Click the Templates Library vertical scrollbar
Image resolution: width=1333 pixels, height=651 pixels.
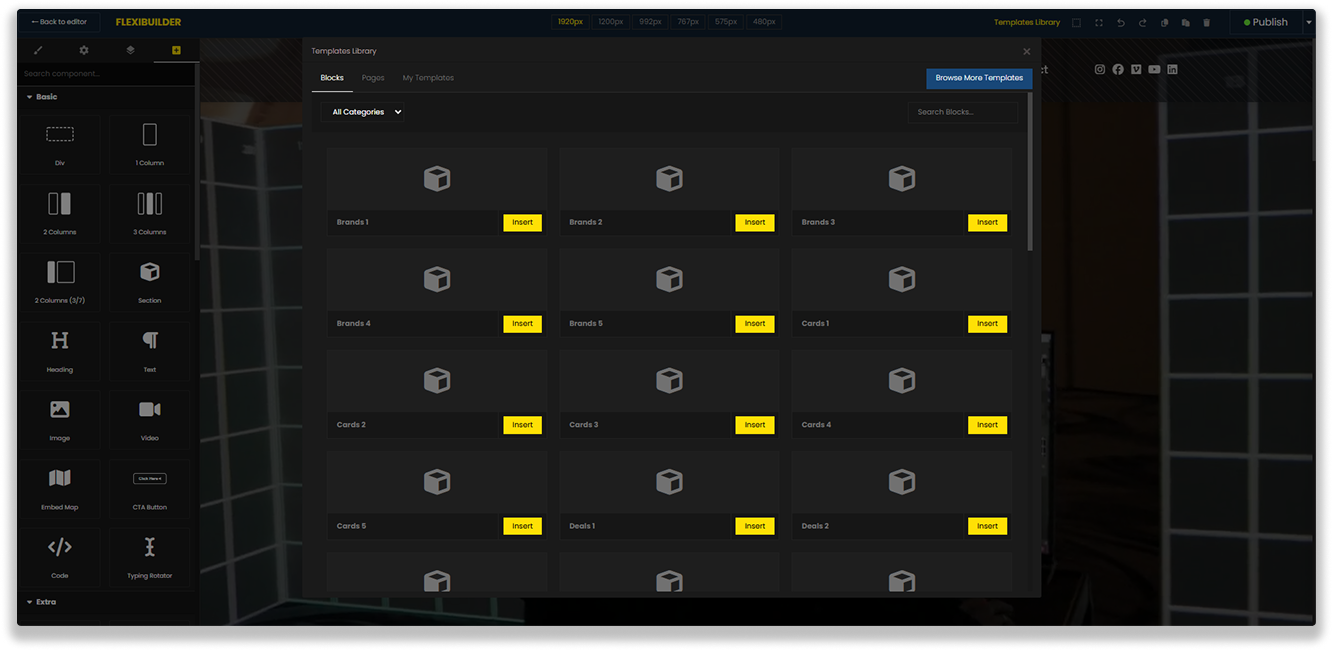tap(1031, 173)
